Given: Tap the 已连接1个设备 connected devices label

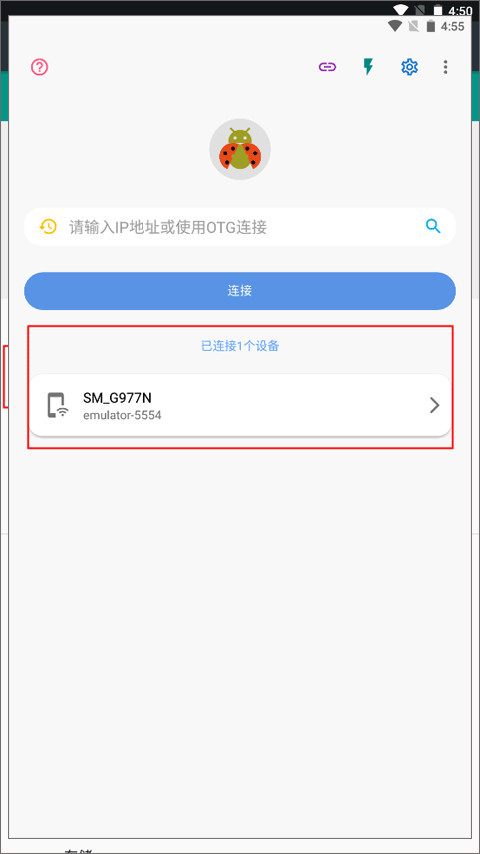Looking at the screenshot, I should 240,346.
